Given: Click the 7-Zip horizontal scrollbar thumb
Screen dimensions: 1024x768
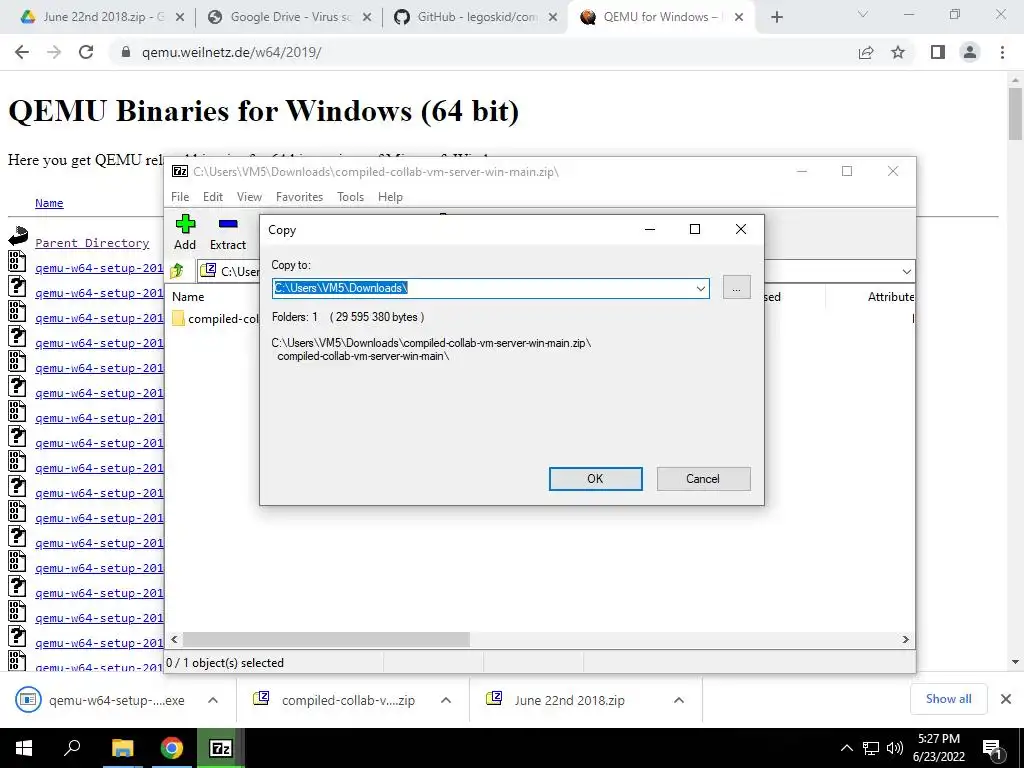Looking at the screenshot, I should pos(326,639).
